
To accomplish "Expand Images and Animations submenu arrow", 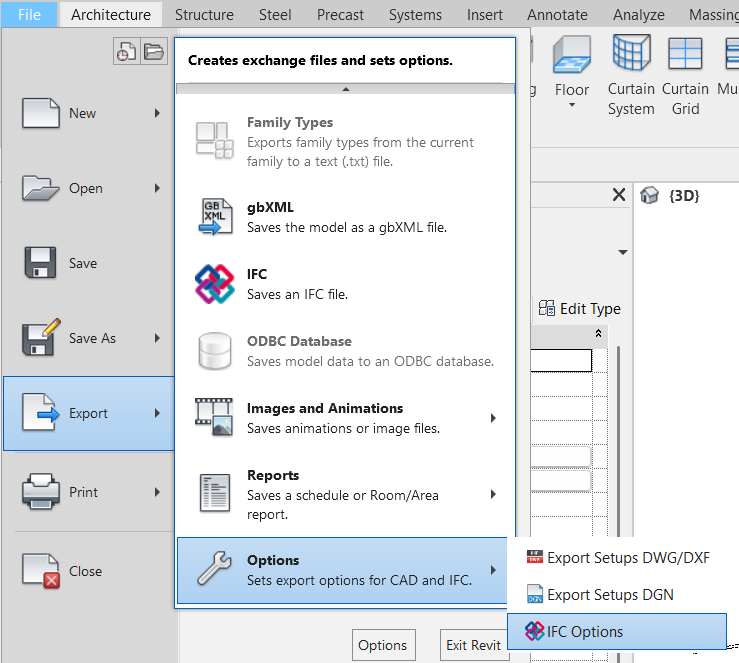I will [x=493, y=418].
